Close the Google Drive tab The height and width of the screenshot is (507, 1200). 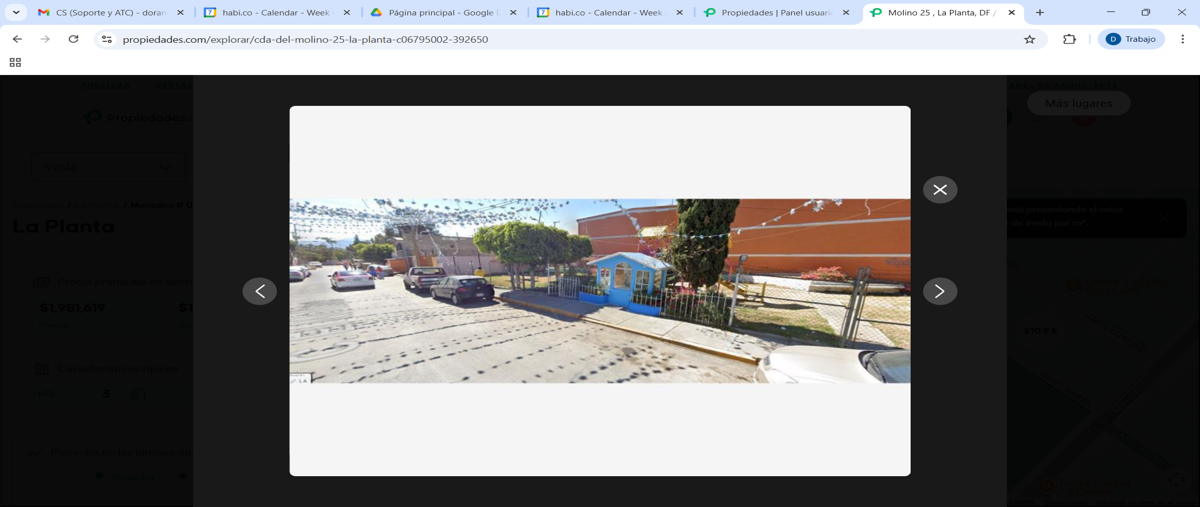513,13
